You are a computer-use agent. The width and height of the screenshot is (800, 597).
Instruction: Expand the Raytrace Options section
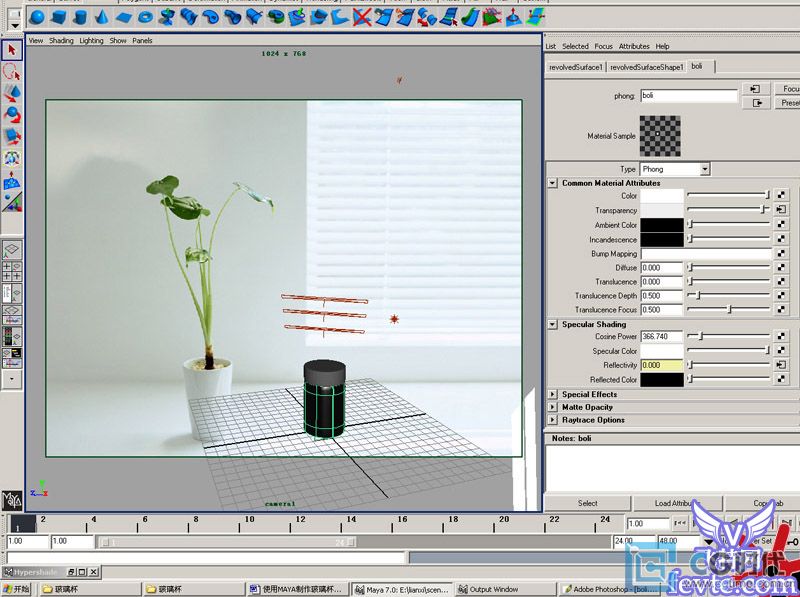(553, 420)
